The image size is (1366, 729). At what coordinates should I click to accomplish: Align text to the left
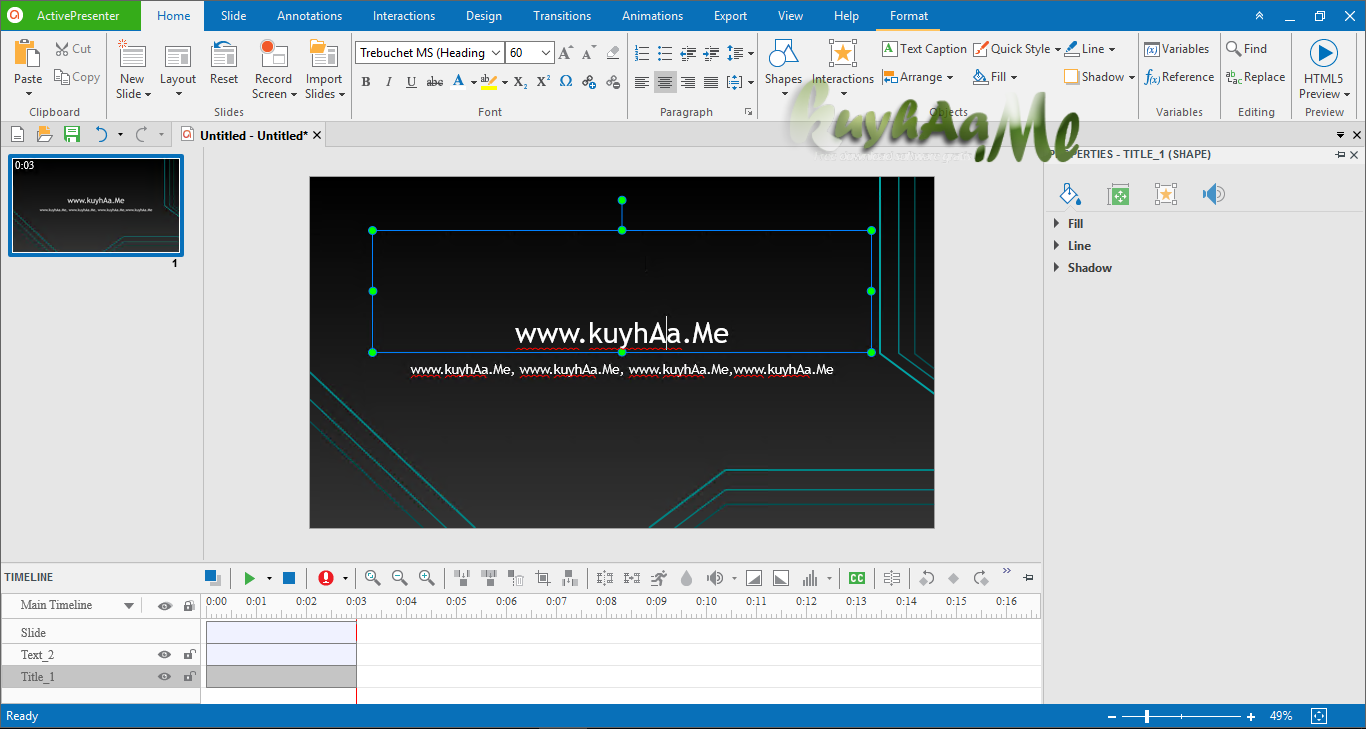[642, 82]
